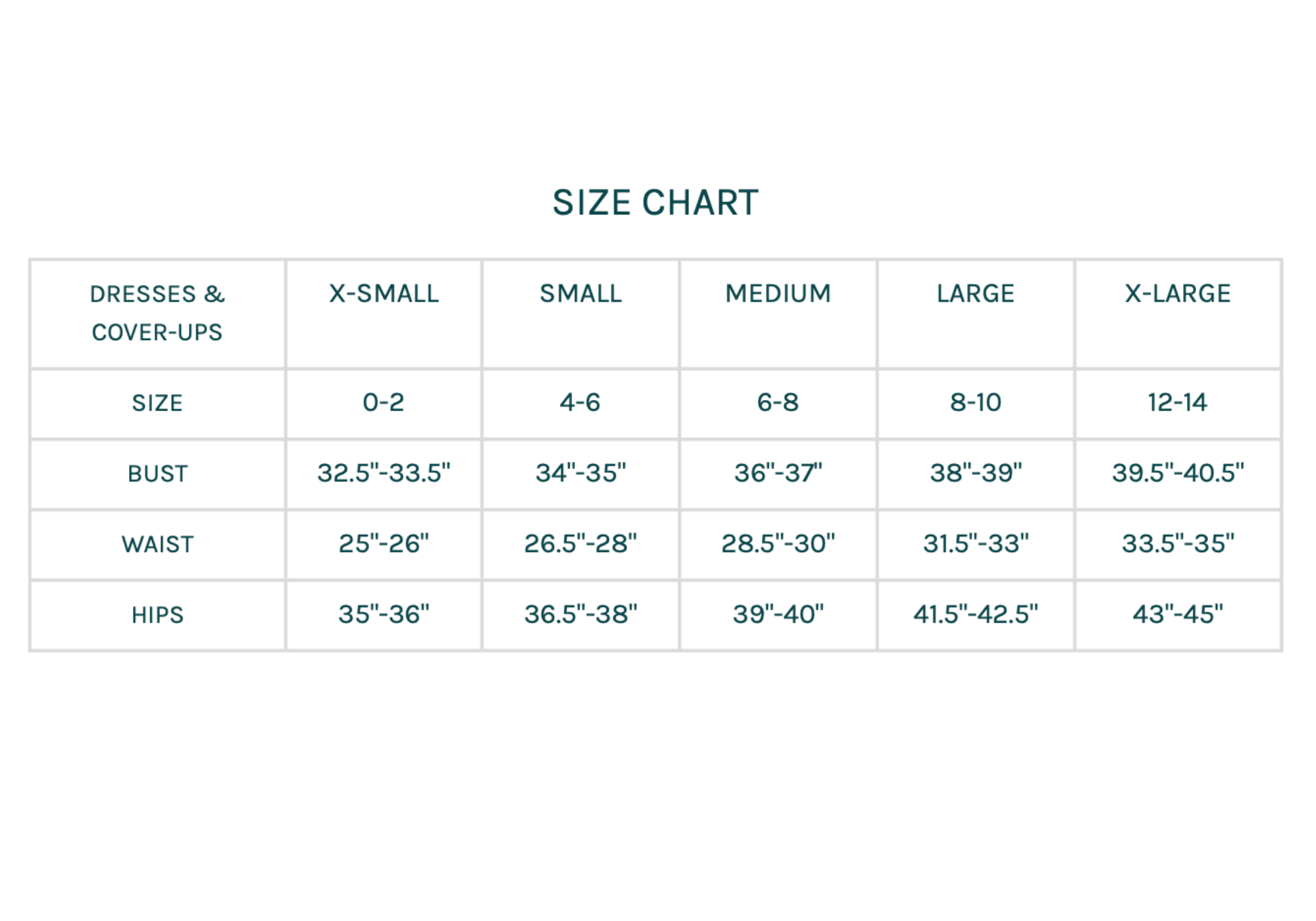The height and width of the screenshot is (921, 1316).
Task: Select the LARGE column header
Action: coord(975,293)
